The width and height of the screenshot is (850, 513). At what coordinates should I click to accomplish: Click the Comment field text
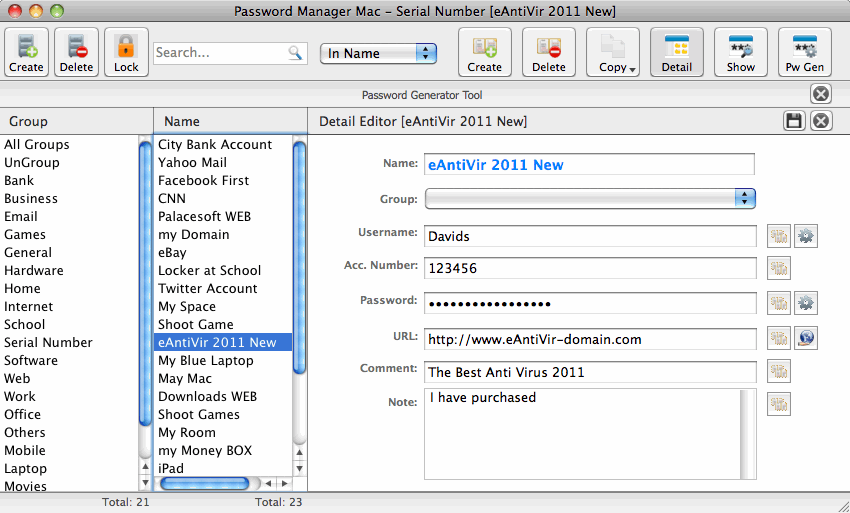pos(590,372)
